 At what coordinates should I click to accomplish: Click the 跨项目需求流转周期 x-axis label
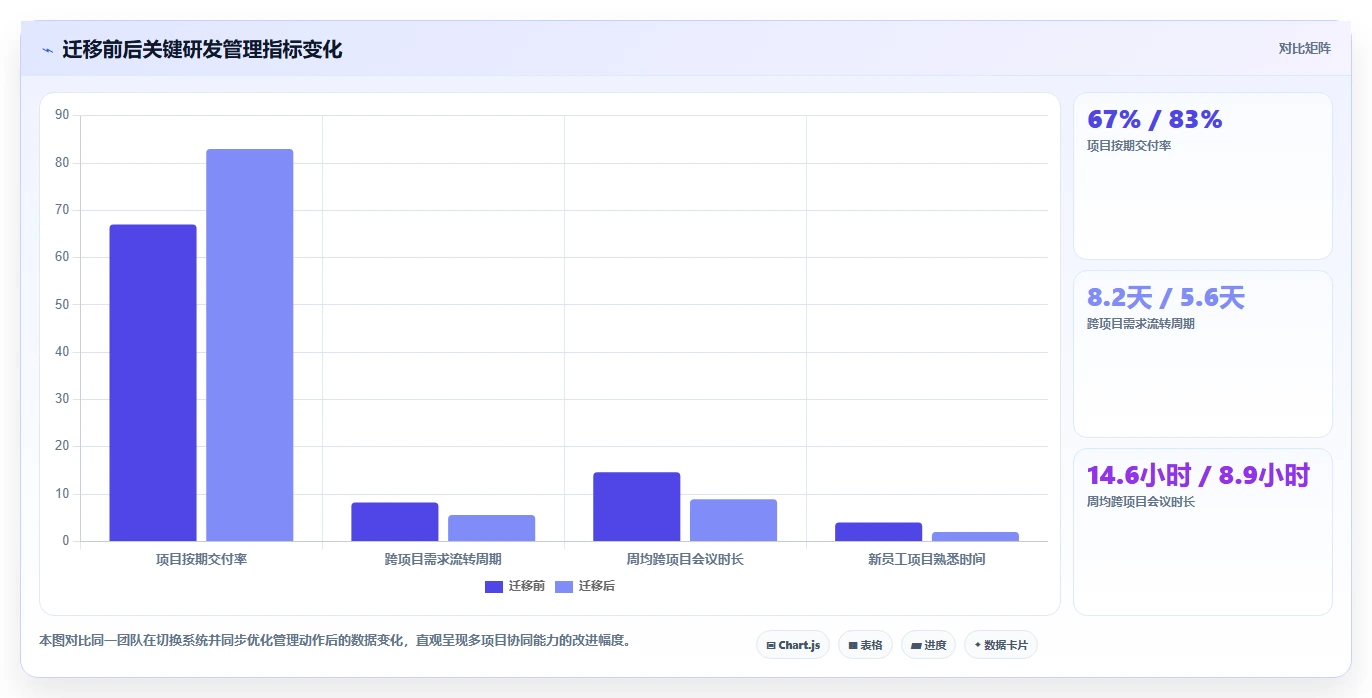pos(443,560)
